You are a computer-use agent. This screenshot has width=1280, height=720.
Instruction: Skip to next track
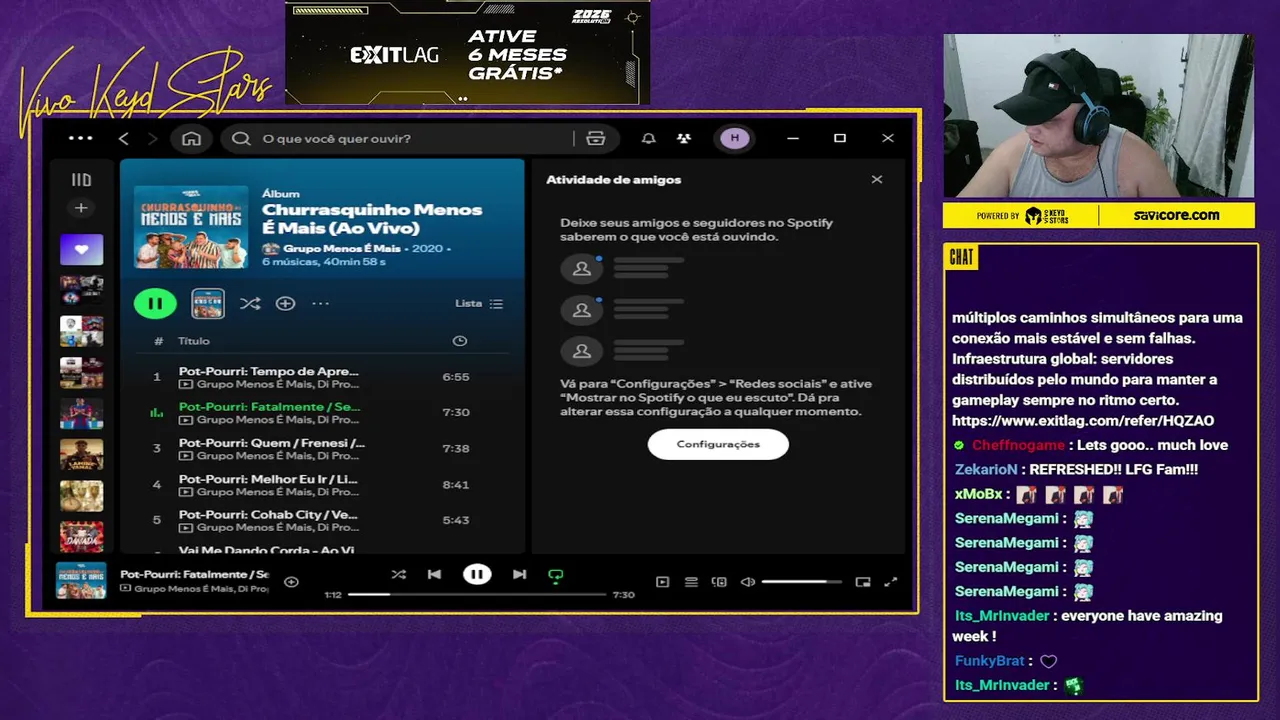pyautogui.click(x=519, y=574)
